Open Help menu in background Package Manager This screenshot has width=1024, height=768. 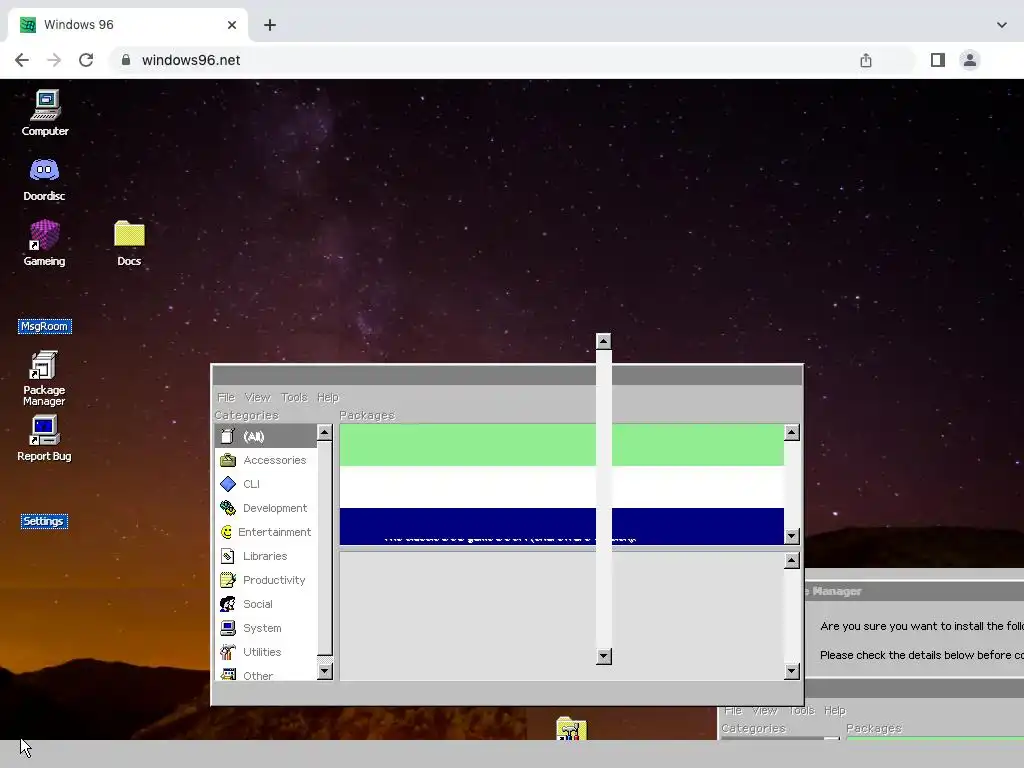[x=835, y=710]
